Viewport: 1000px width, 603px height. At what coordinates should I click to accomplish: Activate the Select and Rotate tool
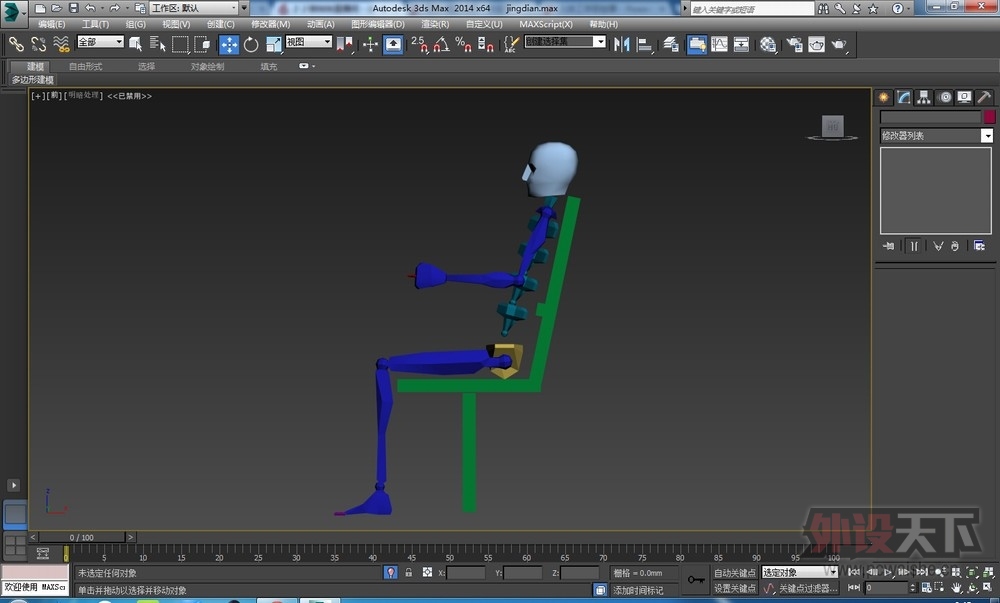click(x=251, y=44)
